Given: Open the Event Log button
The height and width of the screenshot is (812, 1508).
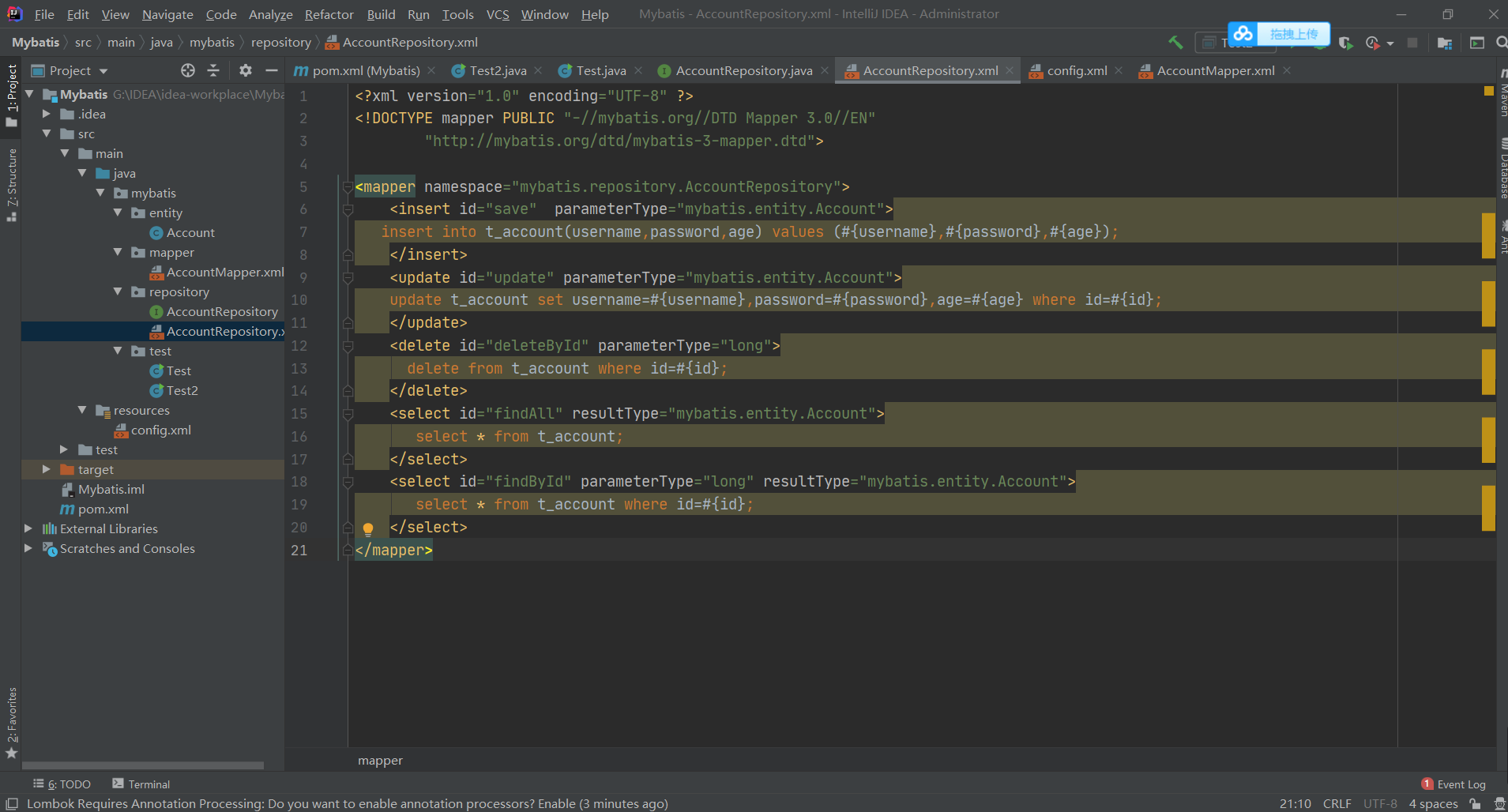Looking at the screenshot, I should [x=1453, y=784].
